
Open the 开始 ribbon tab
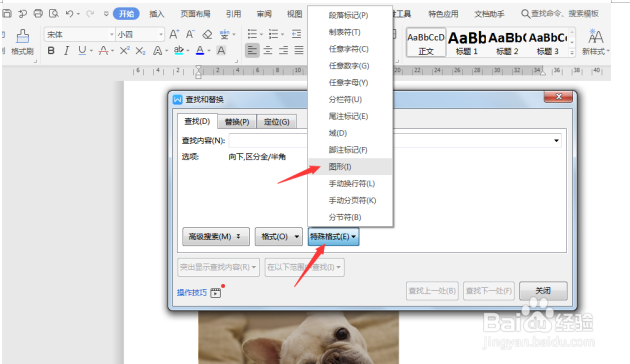click(126, 14)
